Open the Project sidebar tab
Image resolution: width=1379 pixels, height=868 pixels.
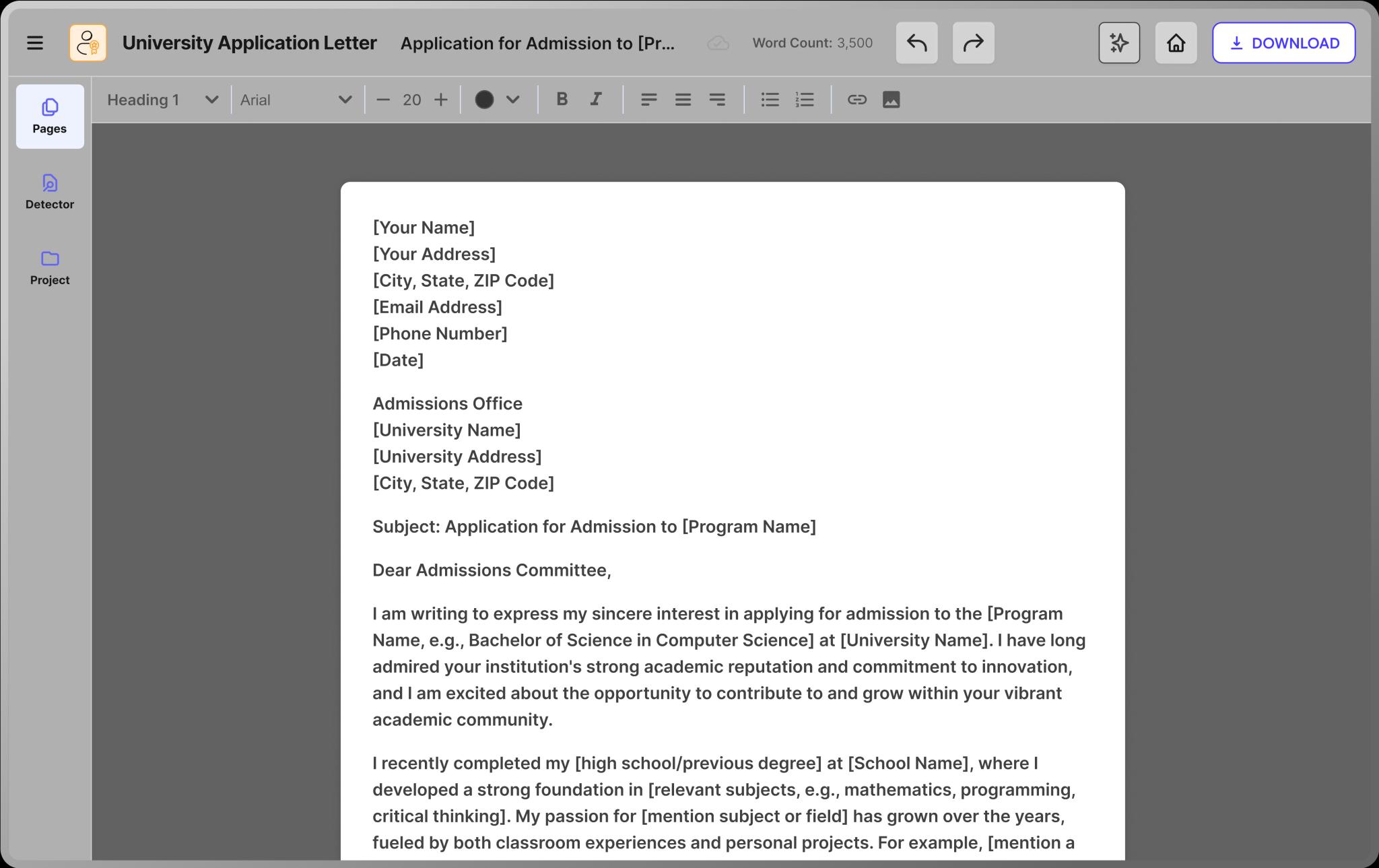[x=50, y=267]
